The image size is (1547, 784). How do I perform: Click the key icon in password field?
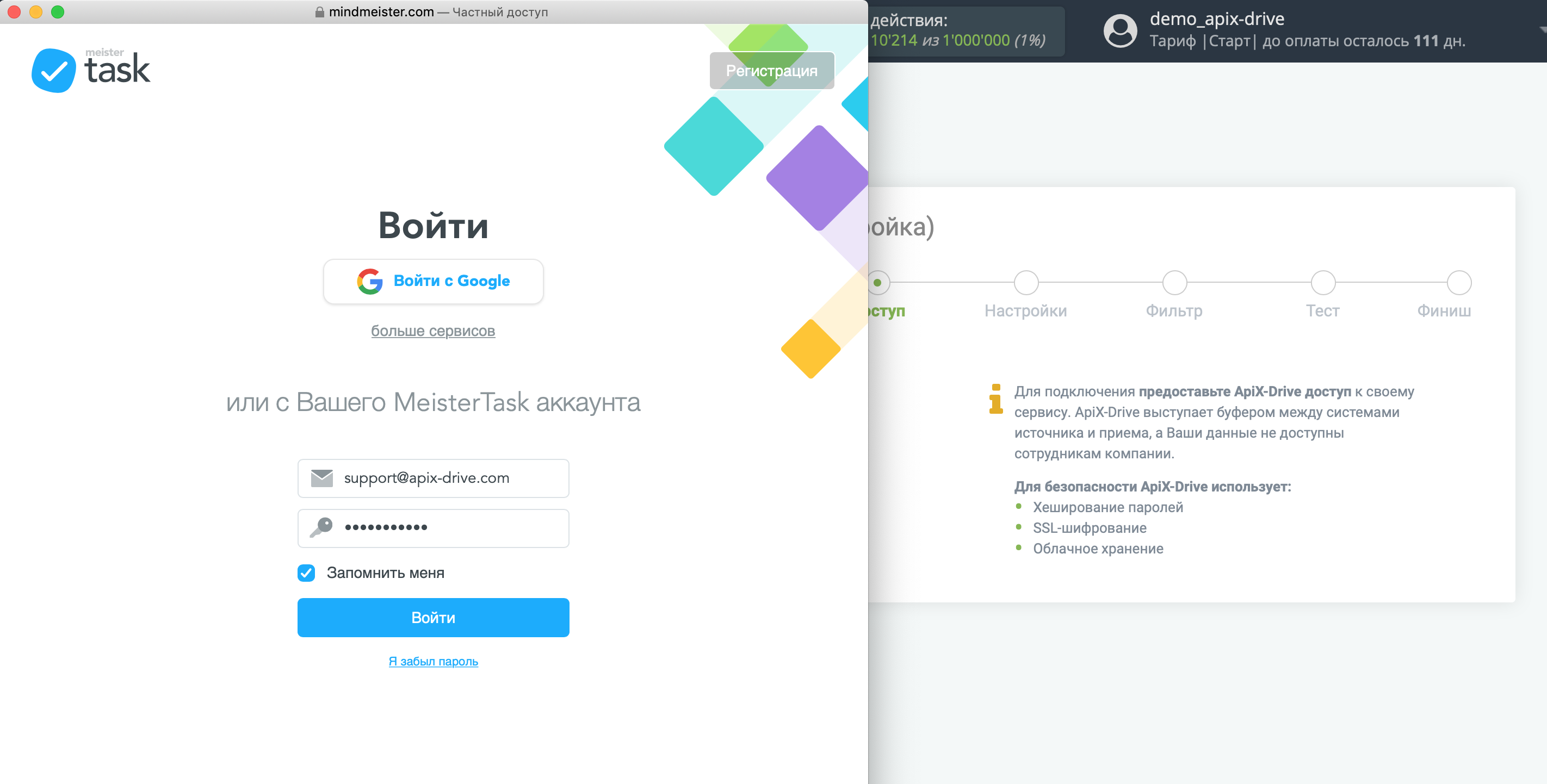321,528
